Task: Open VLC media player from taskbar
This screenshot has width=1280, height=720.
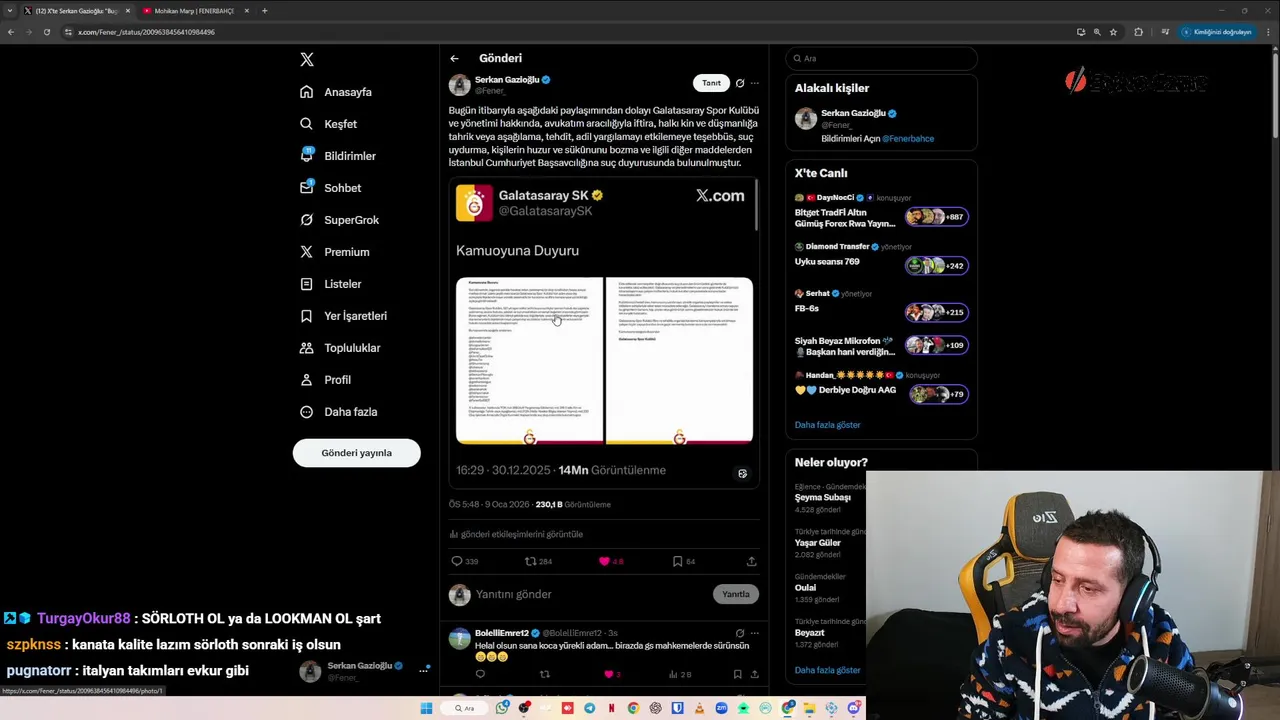Action: click(699, 708)
